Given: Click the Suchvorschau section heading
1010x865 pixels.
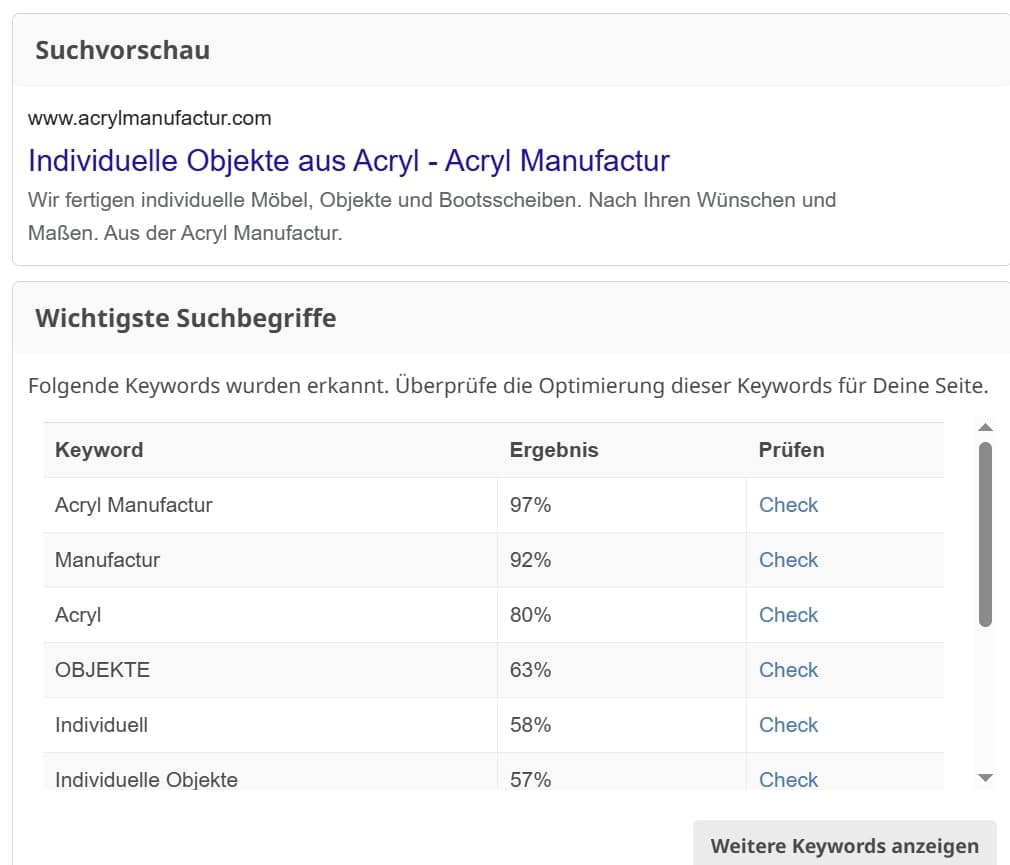Looking at the screenshot, I should pyautogui.click(x=122, y=50).
